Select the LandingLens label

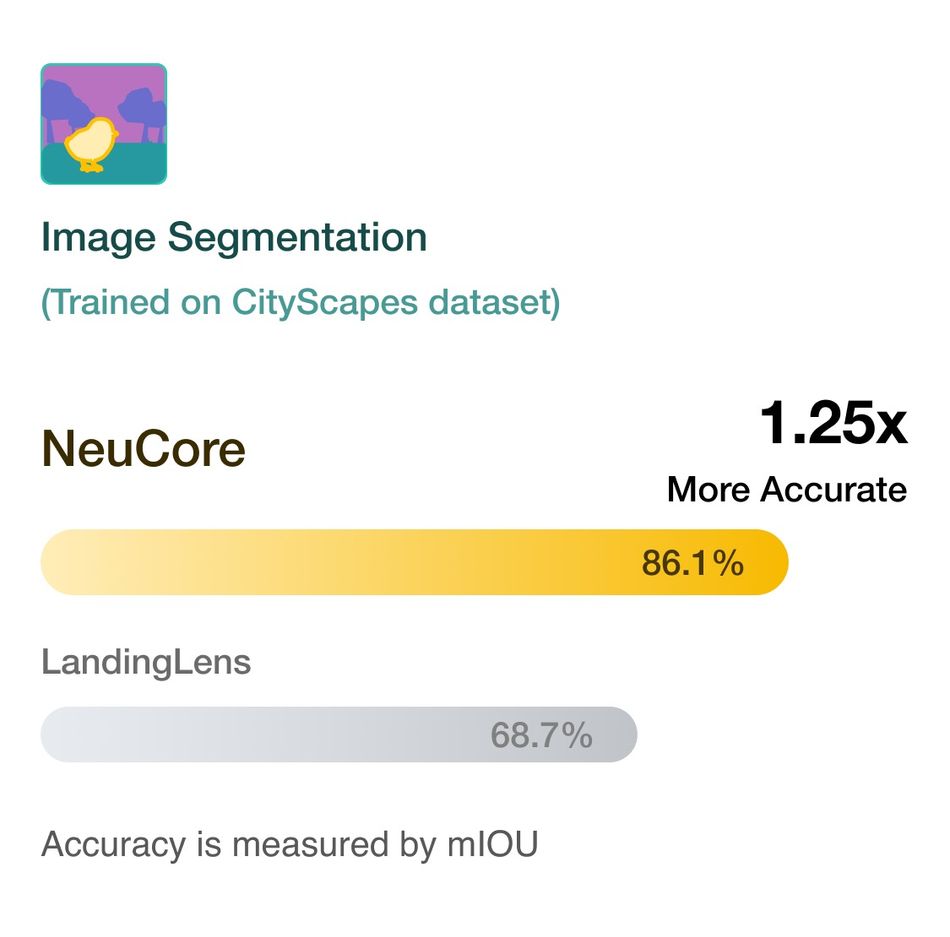coord(146,662)
